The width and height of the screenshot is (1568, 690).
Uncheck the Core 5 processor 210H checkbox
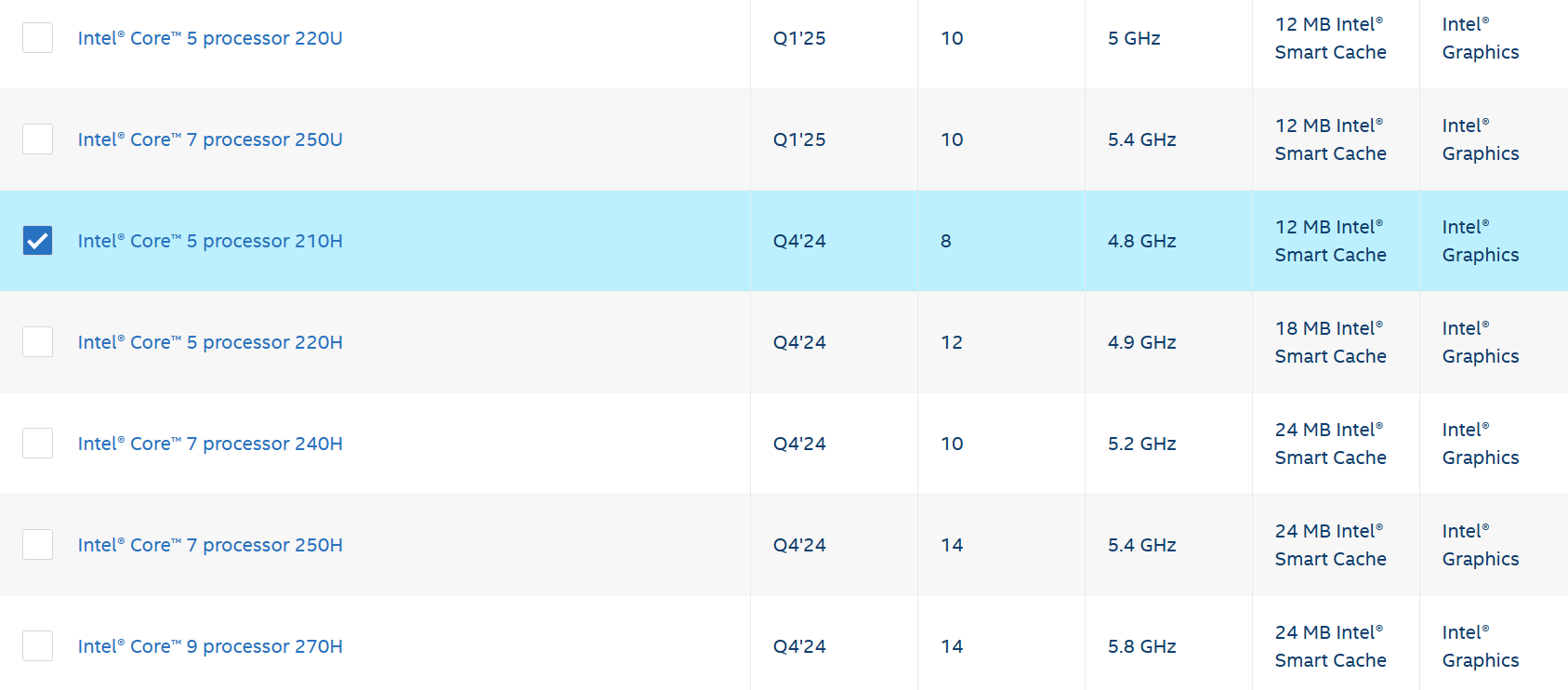(x=37, y=241)
